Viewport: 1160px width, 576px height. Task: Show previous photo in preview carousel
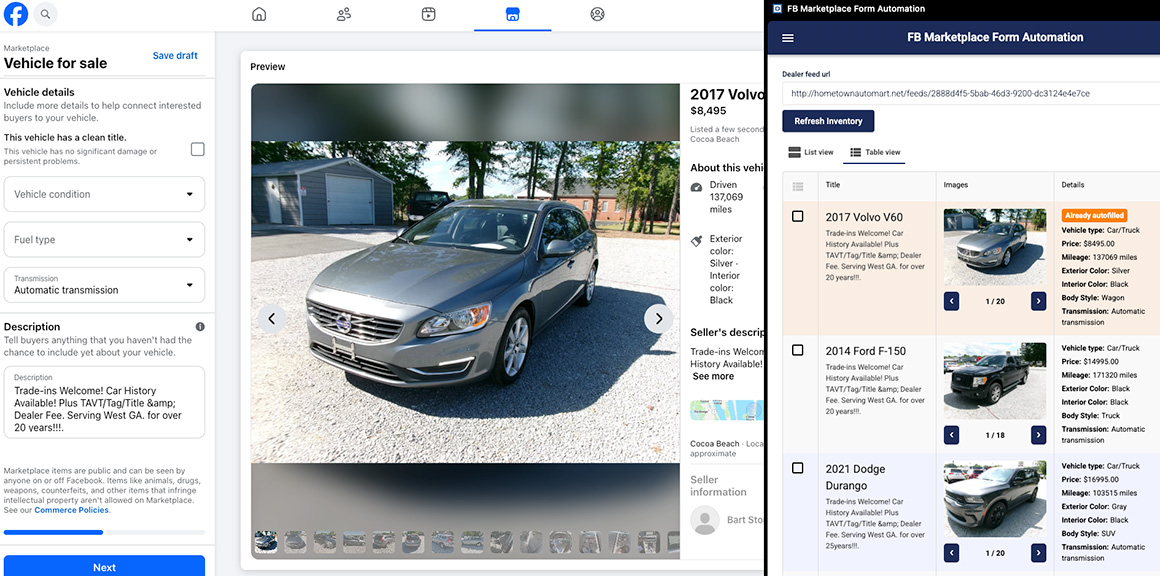coord(272,319)
